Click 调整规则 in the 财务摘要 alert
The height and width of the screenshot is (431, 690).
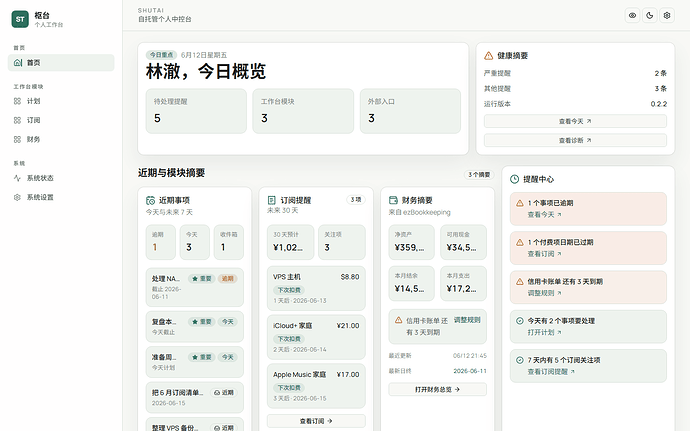pyautogui.click(x=467, y=320)
